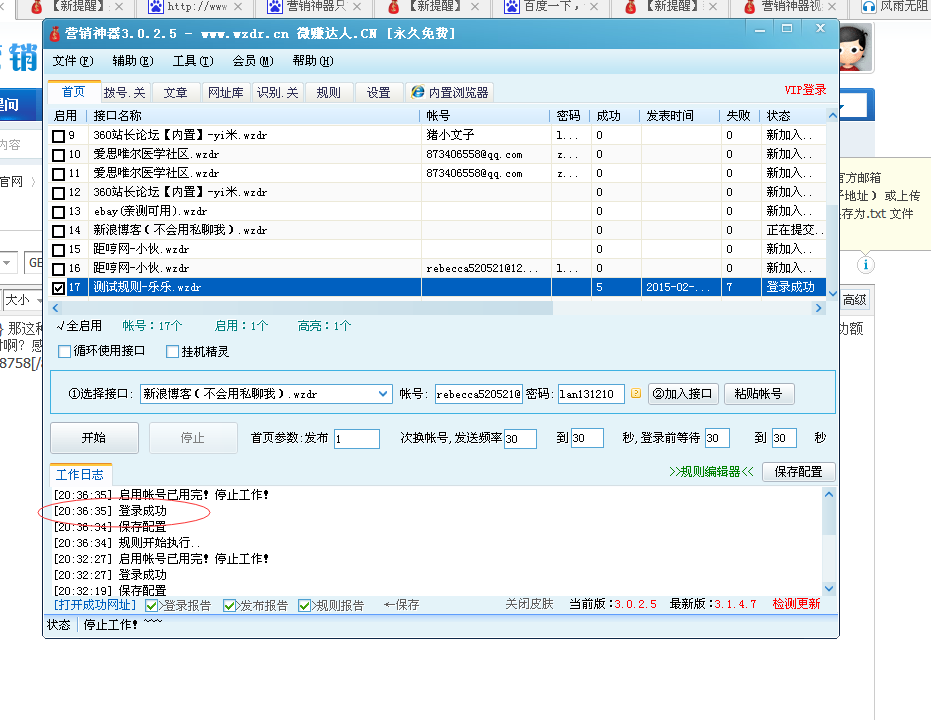The width and height of the screenshot is (931, 720).
Task: Open the 选择接口 interface dropdown
Action: 382,394
